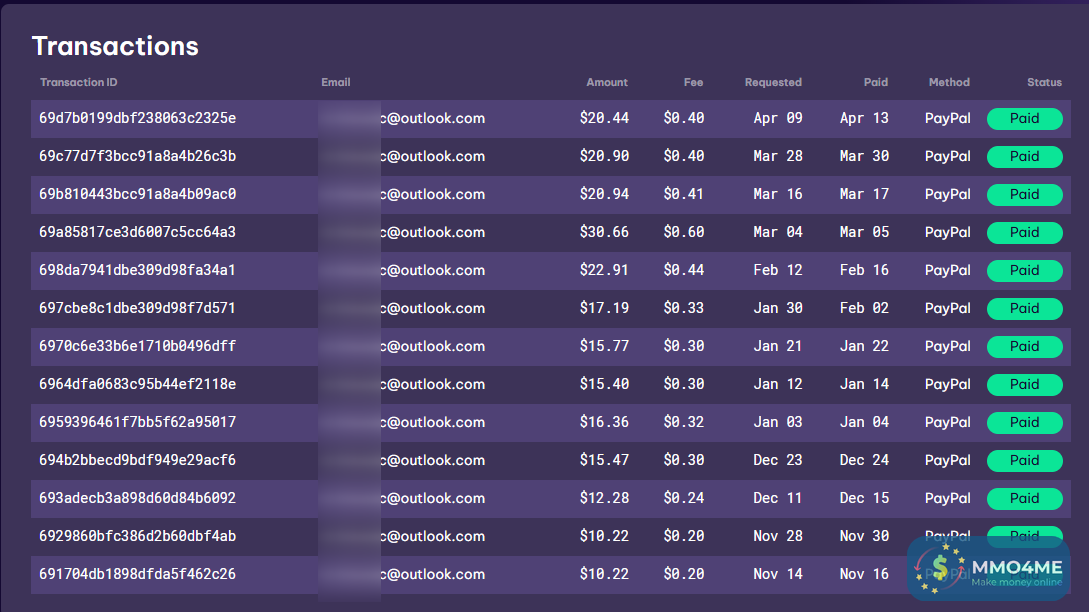1089x612 pixels.
Task: Click Paid status badge for Jan 30 request
Action: click(1024, 308)
